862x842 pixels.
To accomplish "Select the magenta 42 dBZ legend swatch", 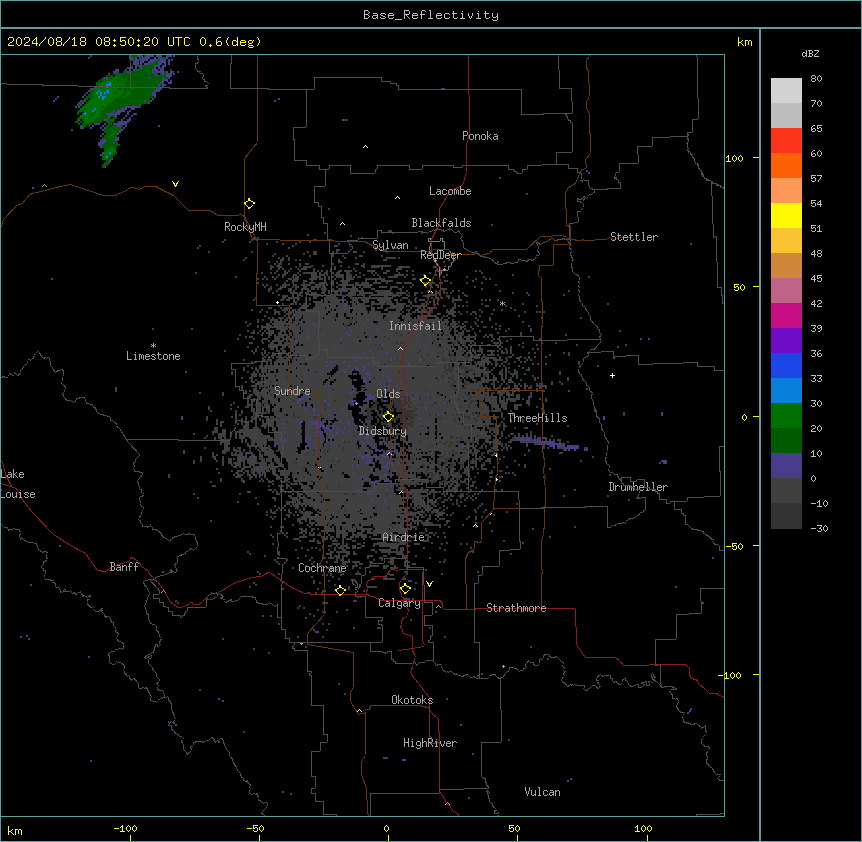I will 786,315.
